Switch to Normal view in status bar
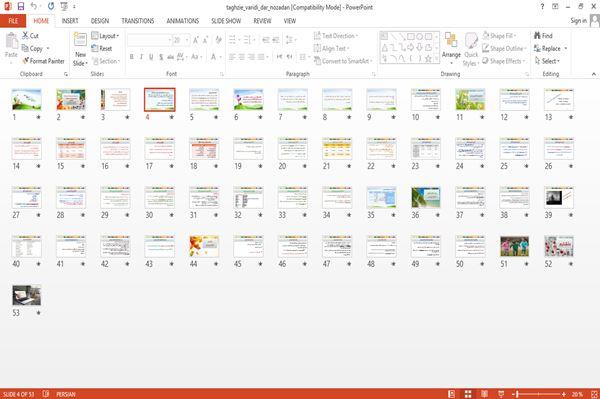The image size is (600, 399). (x=452, y=394)
